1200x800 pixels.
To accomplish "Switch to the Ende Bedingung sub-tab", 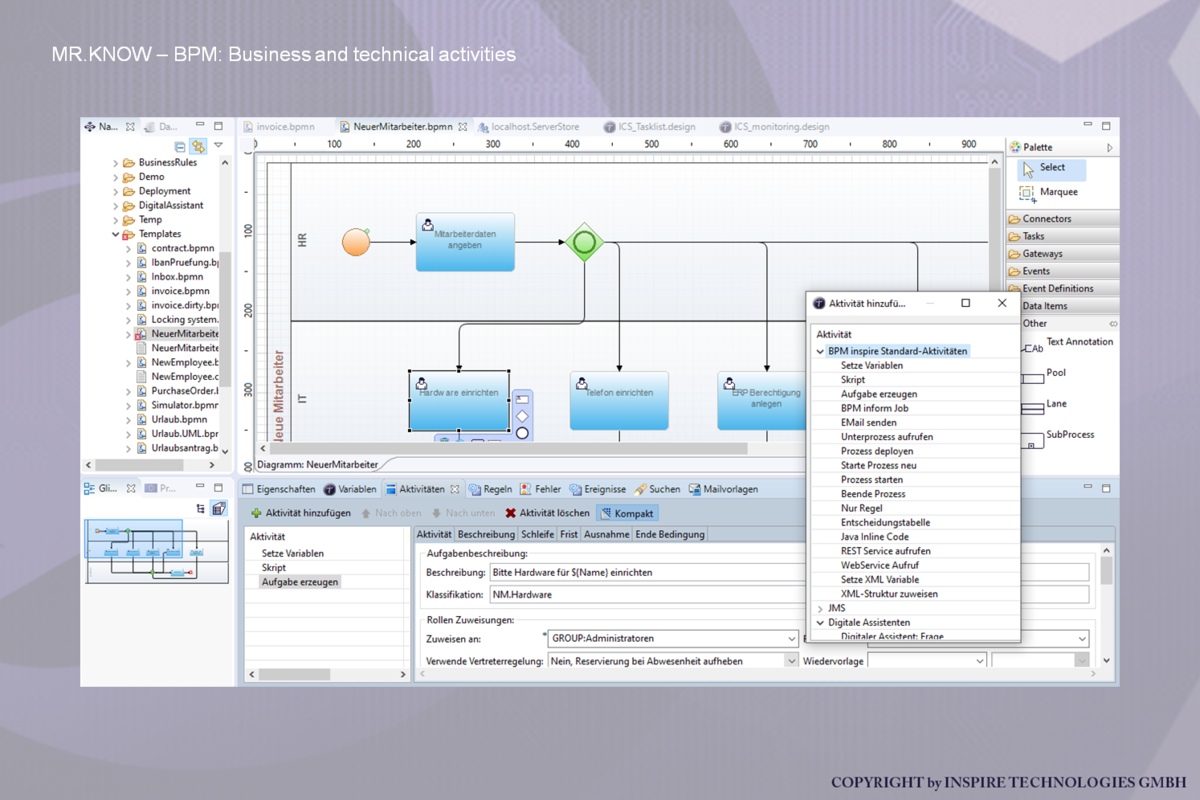I will (670, 534).
